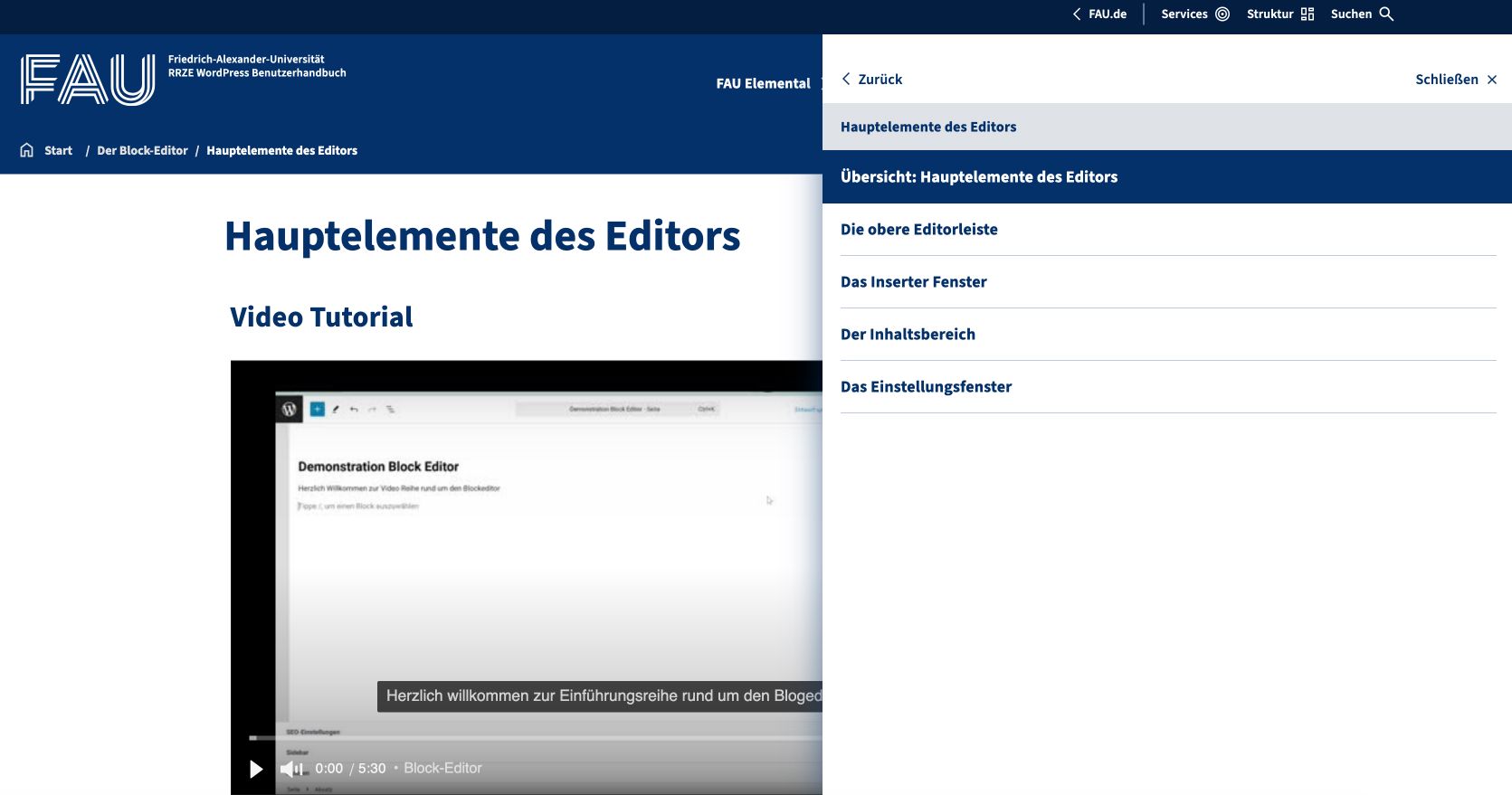Image resolution: width=1512 pixels, height=795 pixels.
Task: Go to Die obere Editorleiste
Action: point(919,230)
